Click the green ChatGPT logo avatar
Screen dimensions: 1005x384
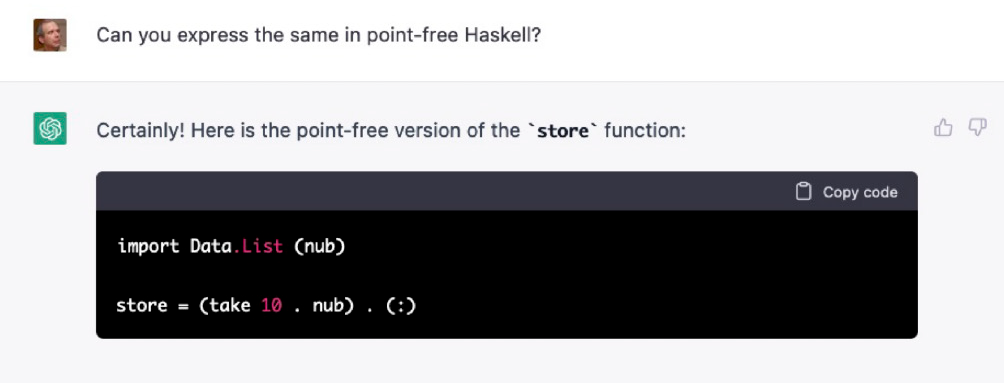[x=50, y=128]
